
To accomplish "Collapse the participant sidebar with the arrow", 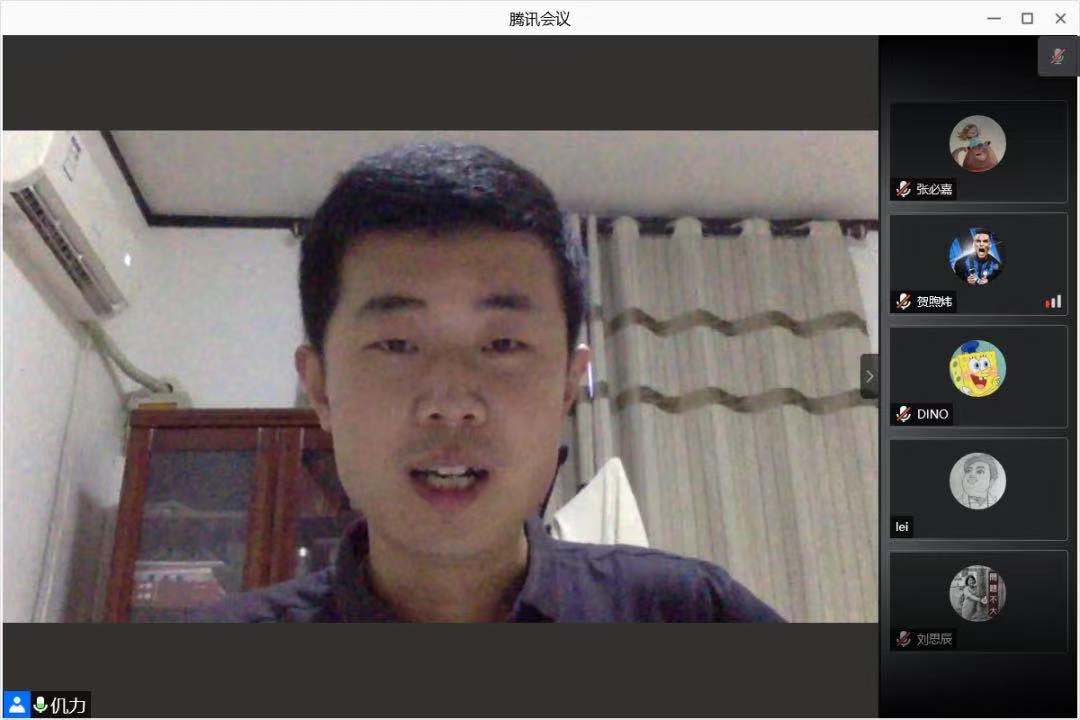I will coord(869,376).
